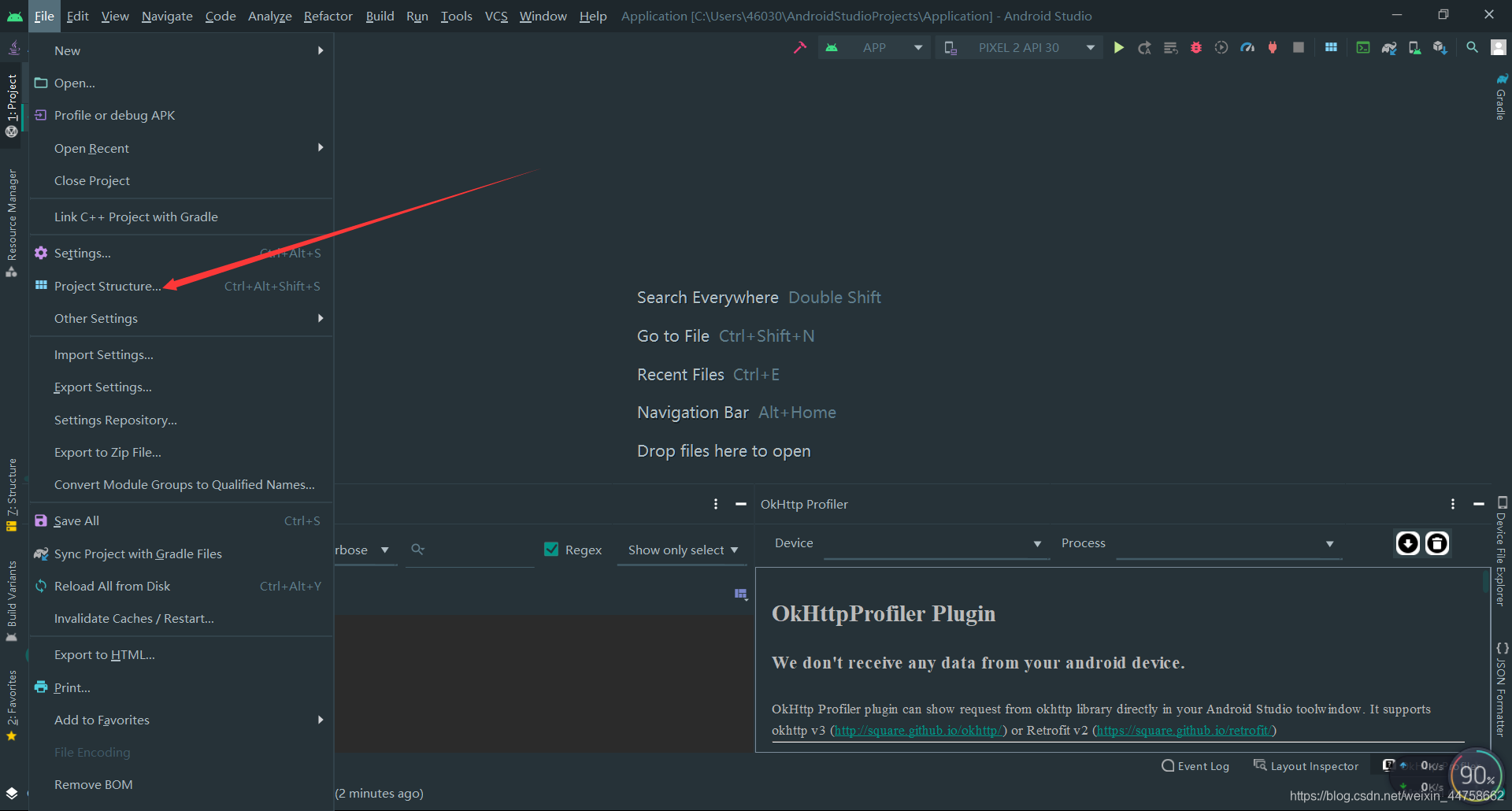The image size is (1512, 811).
Task: Open Settings... from File menu
Action: 182,253
